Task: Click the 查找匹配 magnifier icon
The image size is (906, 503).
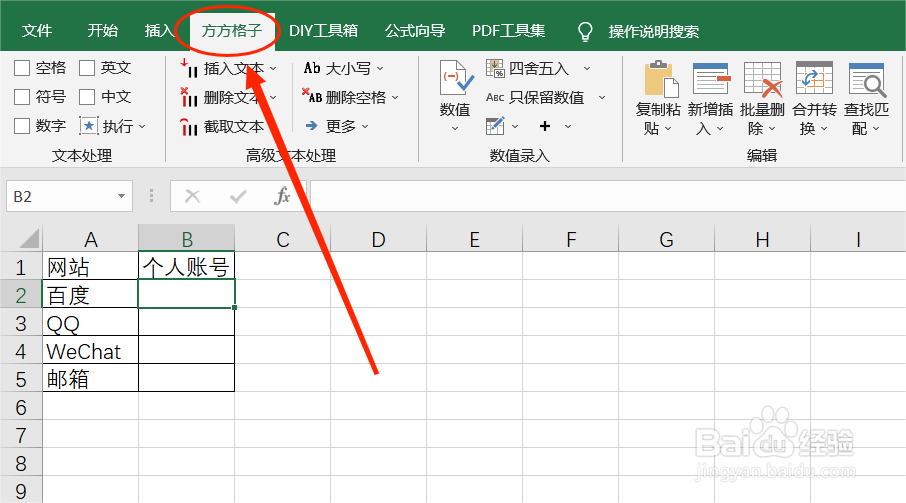Action: tap(867, 79)
